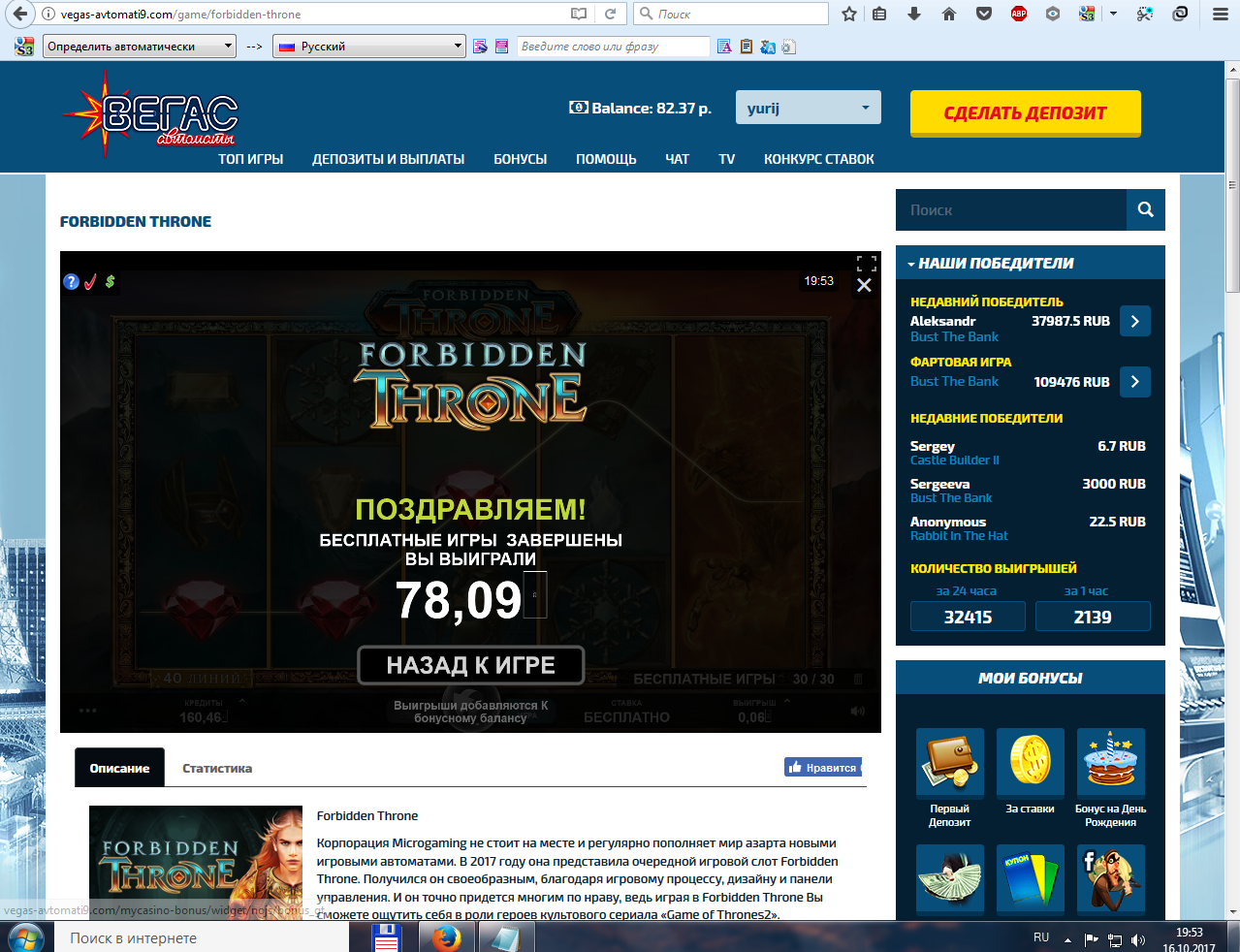Viewport: 1240px width, 952px height.
Task: Click the sidebar search magnifier button
Action: point(1145,209)
